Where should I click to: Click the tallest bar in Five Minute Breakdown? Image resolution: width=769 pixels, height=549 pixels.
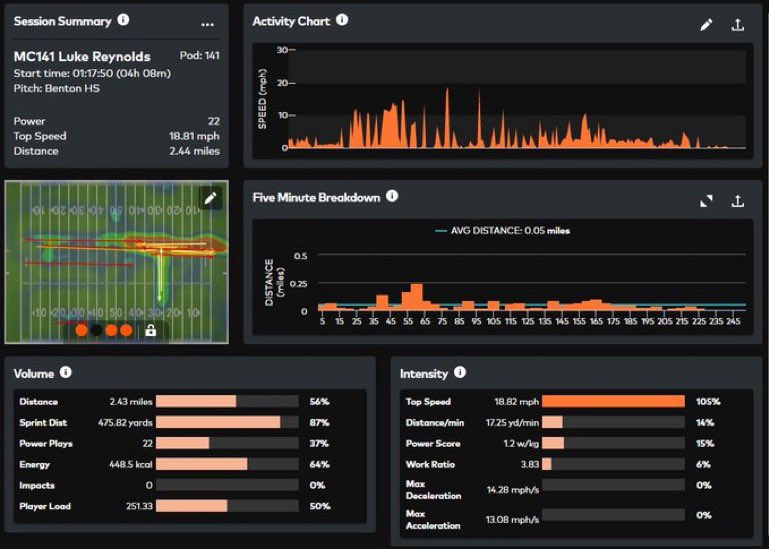pyautogui.click(x=416, y=297)
